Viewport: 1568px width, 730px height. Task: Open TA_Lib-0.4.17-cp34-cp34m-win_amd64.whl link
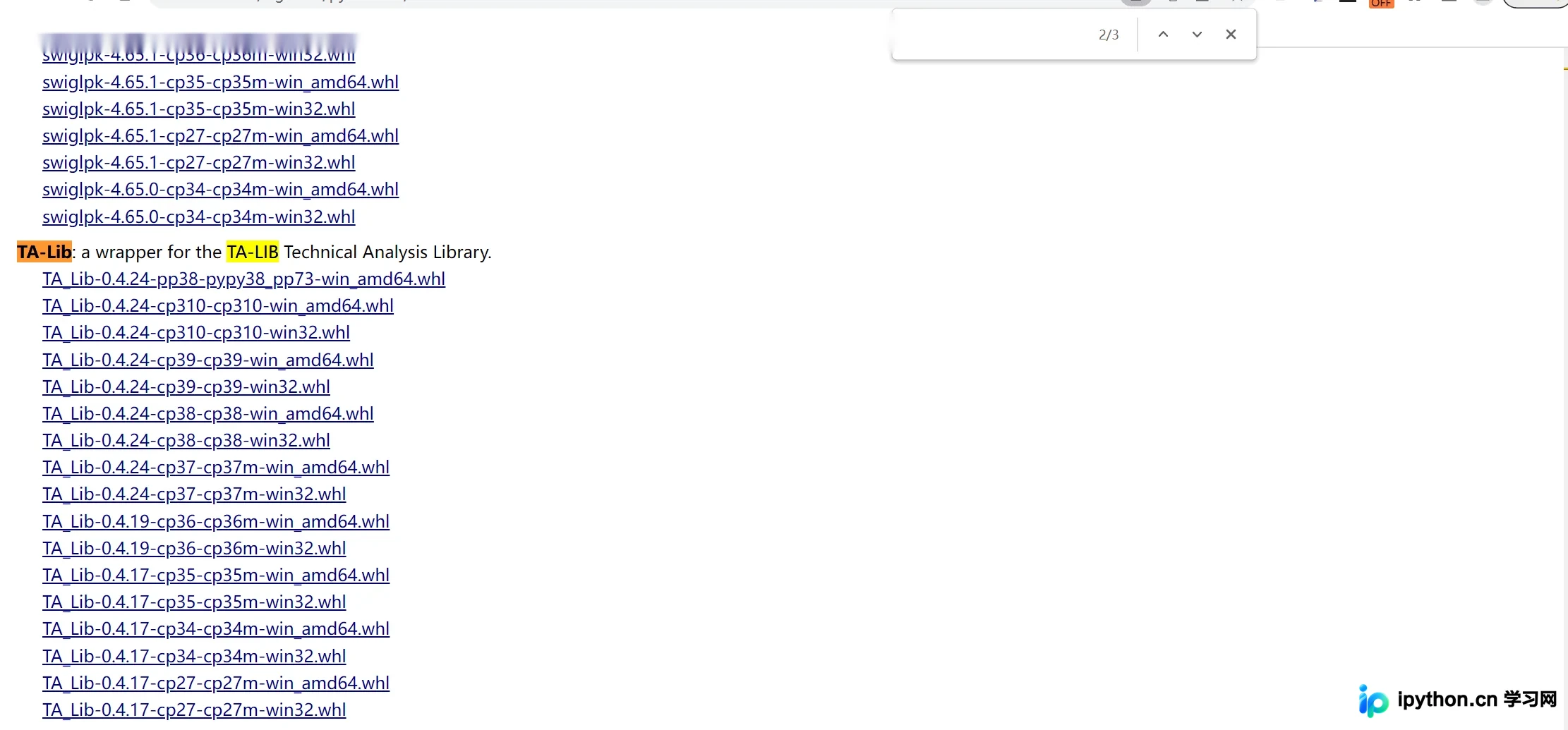(x=216, y=628)
